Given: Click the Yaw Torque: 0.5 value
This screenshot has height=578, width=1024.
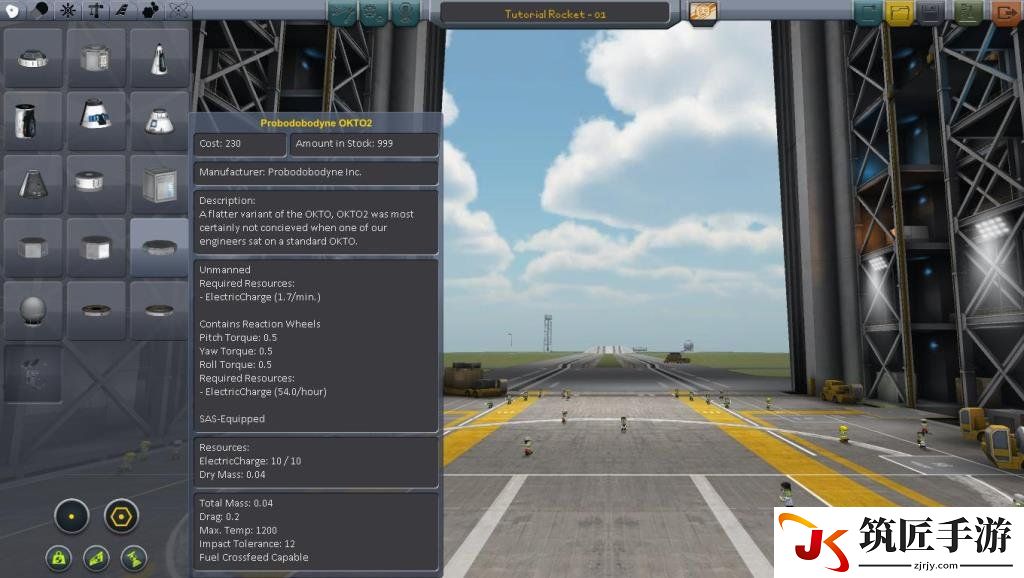Looking at the screenshot, I should [x=236, y=351].
